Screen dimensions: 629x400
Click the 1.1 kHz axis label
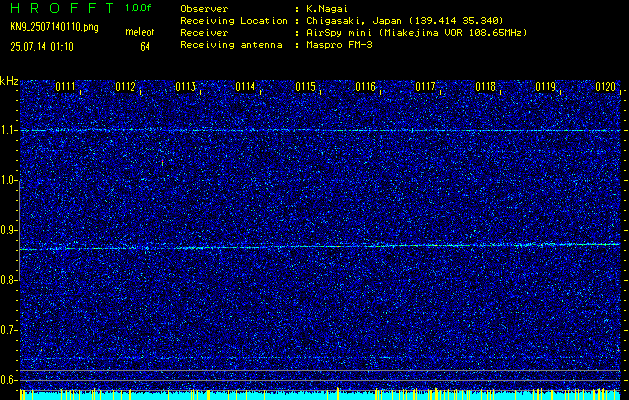[x=8, y=131]
